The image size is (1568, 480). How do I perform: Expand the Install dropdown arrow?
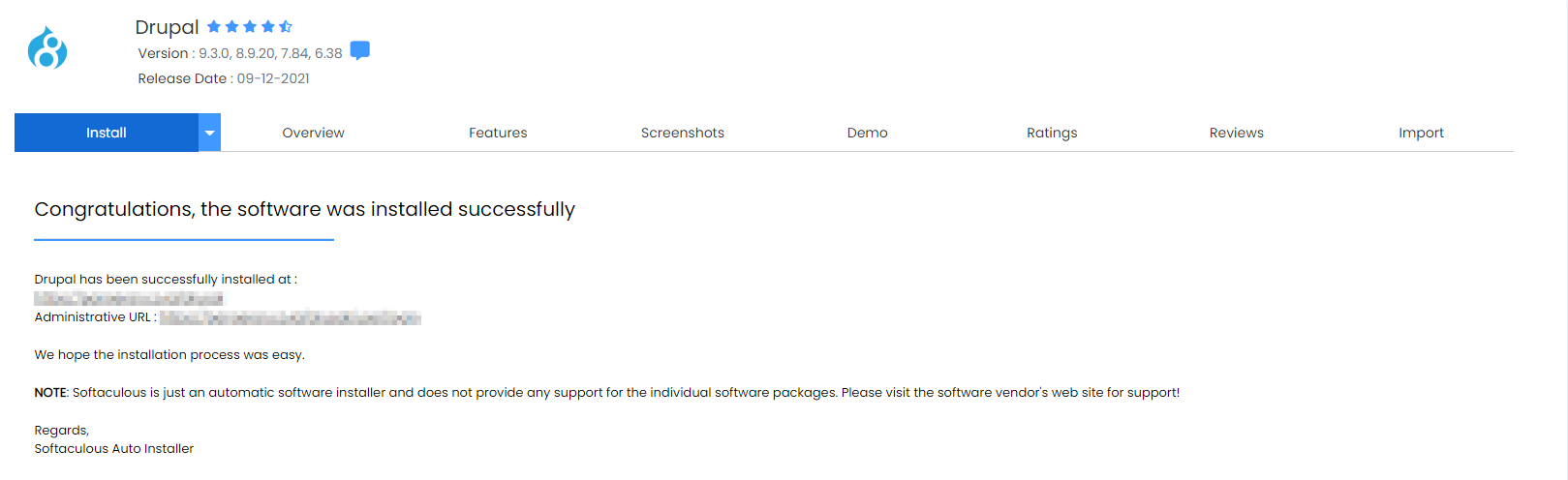point(209,133)
